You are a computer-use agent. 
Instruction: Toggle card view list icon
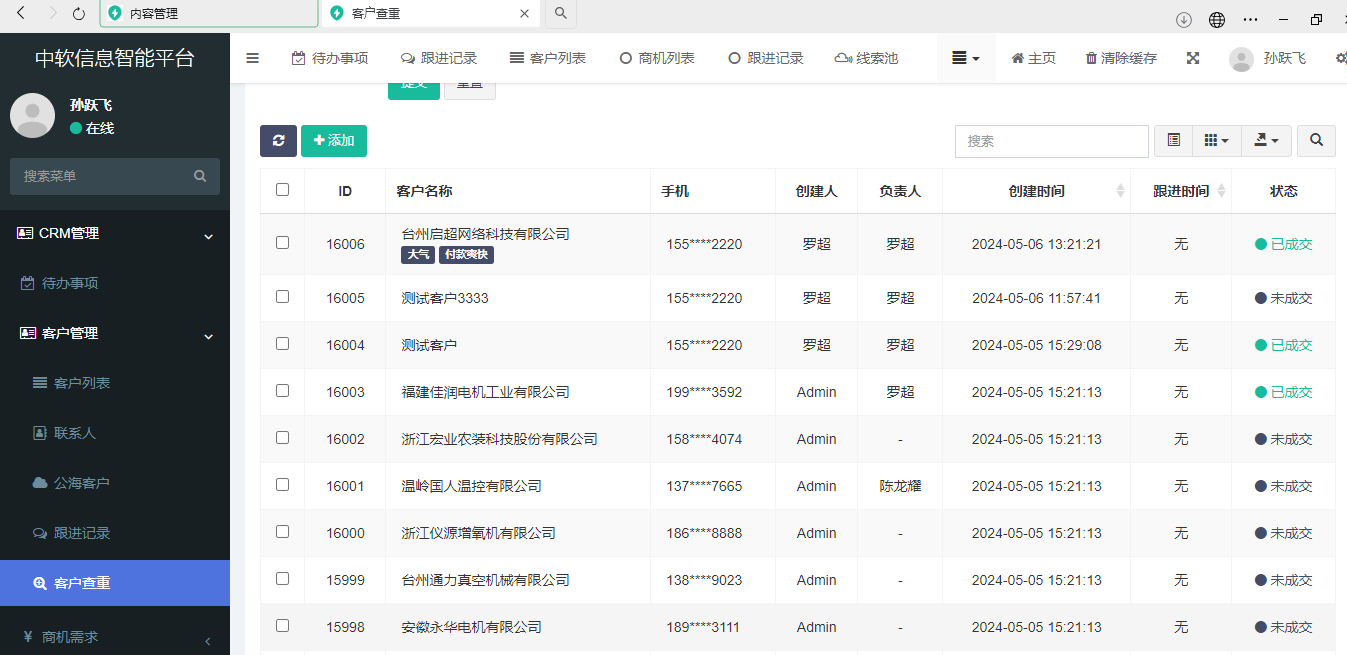pyautogui.click(x=1173, y=141)
